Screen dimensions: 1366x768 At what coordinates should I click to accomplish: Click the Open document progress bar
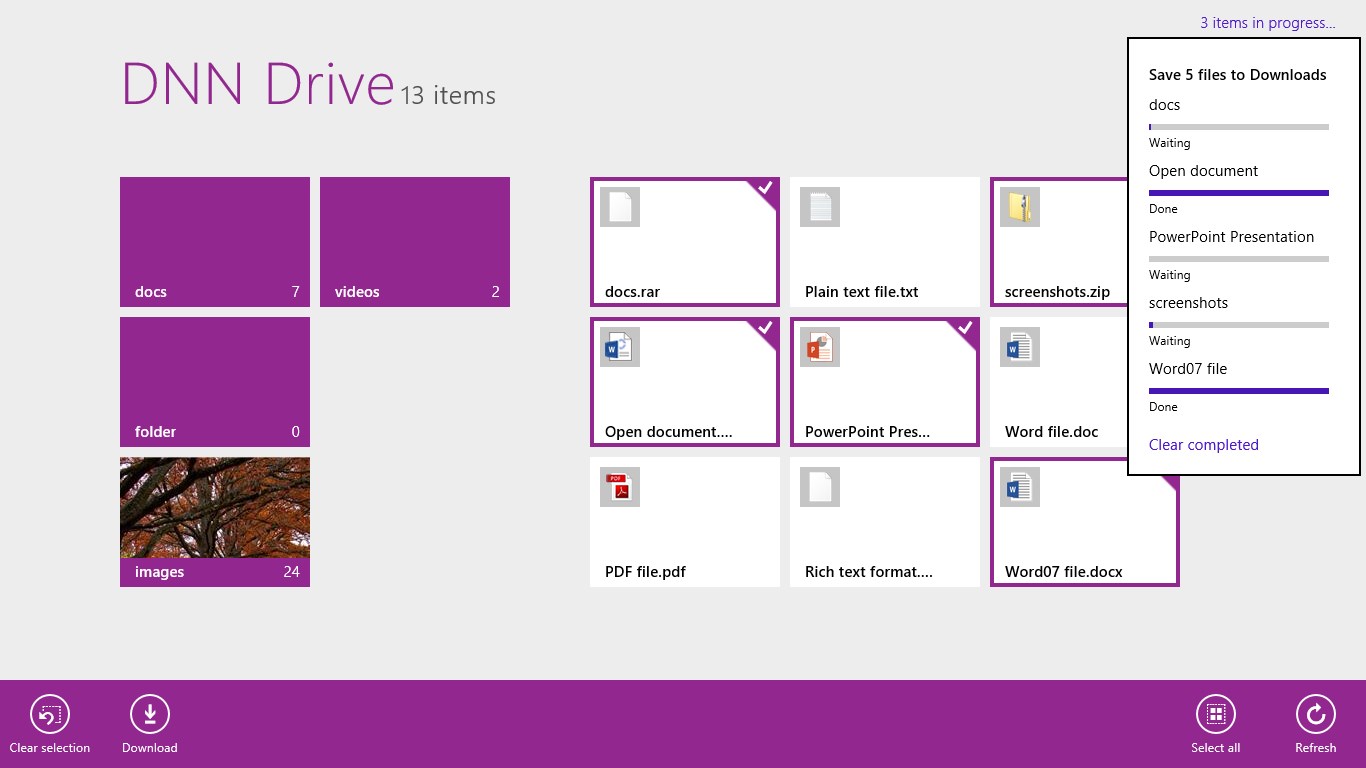tap(1239, 193)
